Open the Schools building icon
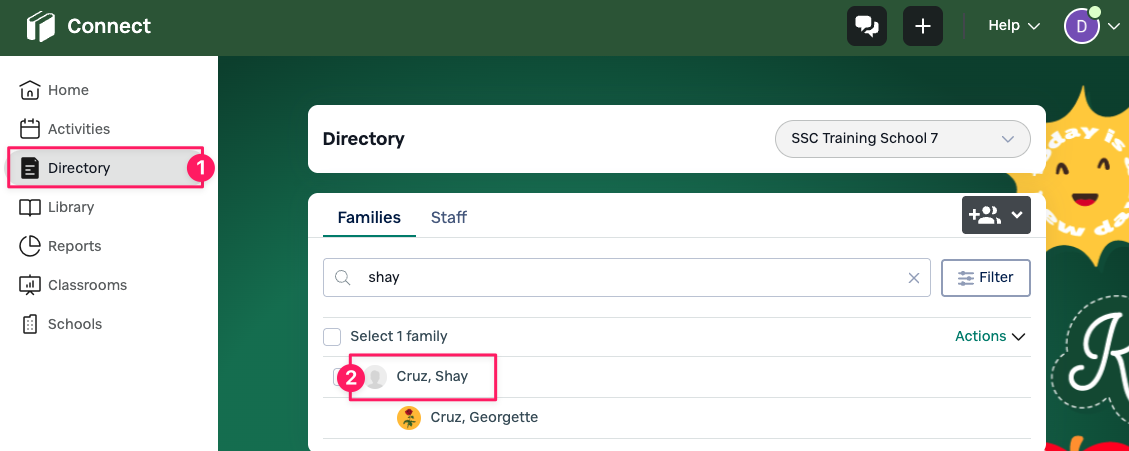The width and height of the screenshot is (1129, 451). pos(30,324)
